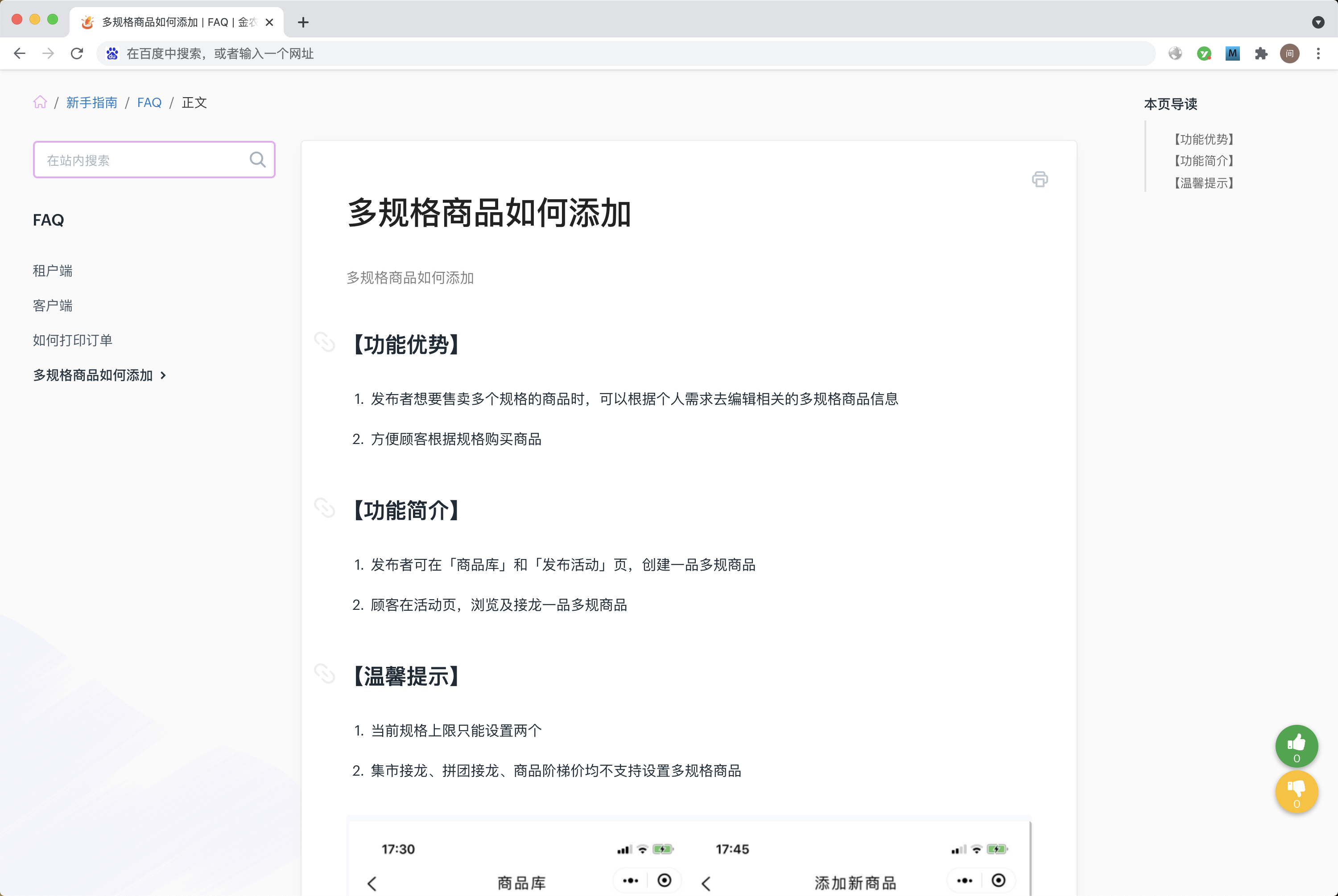
Task: Print the article using printer icon
Action: tap(1040, 180)
